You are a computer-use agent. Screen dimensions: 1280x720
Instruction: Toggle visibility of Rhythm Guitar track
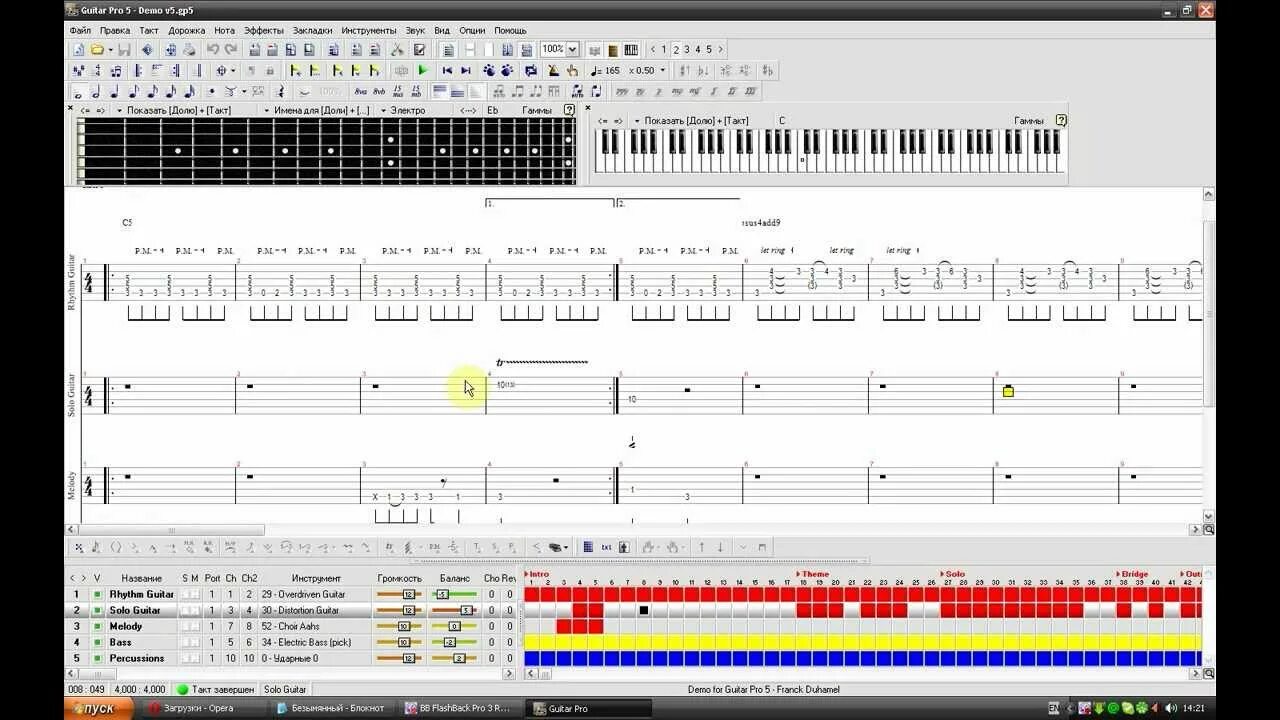(97, 594)
